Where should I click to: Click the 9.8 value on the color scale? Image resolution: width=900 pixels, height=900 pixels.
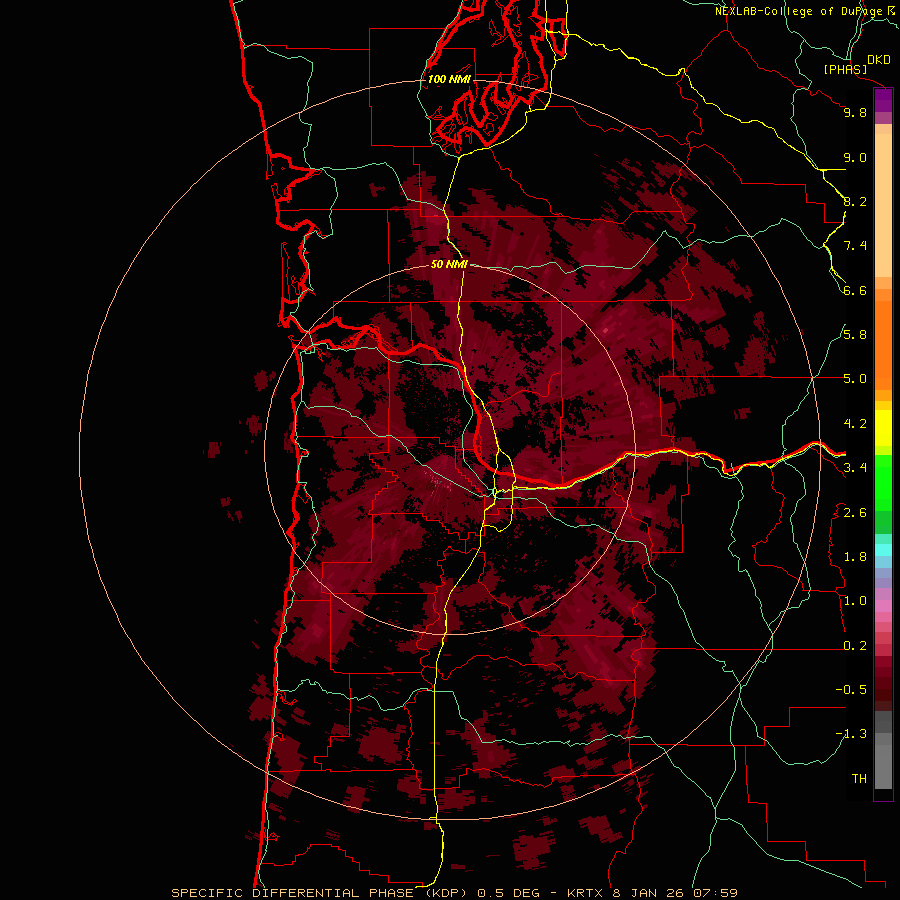point(855,112)
